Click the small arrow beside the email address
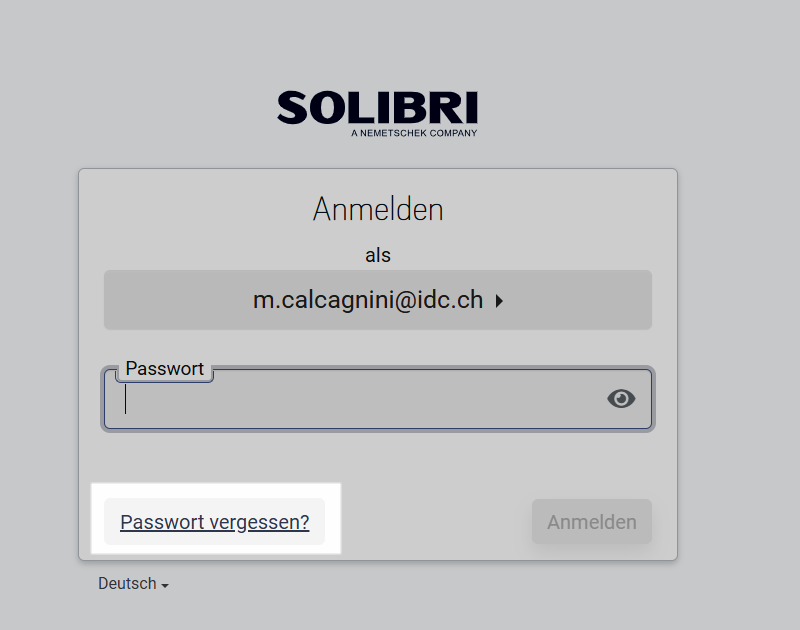Image resolution: width=800 pixels, height=630 pixels. tap(499, 301)
